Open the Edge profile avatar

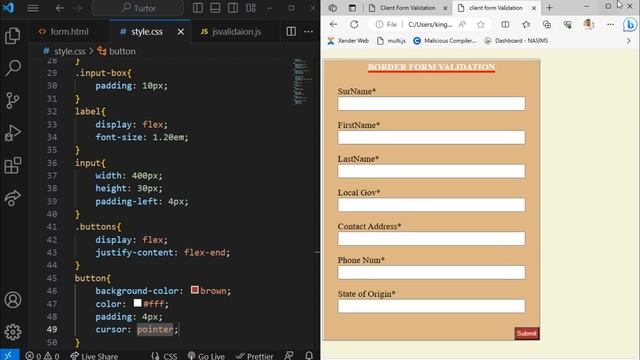click(588, 24)
